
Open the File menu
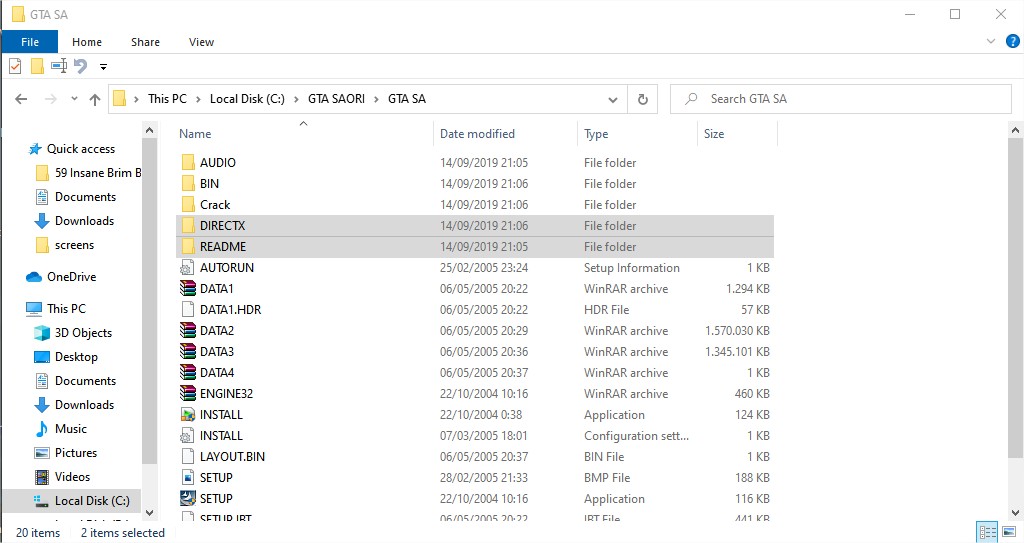(30, 42)
